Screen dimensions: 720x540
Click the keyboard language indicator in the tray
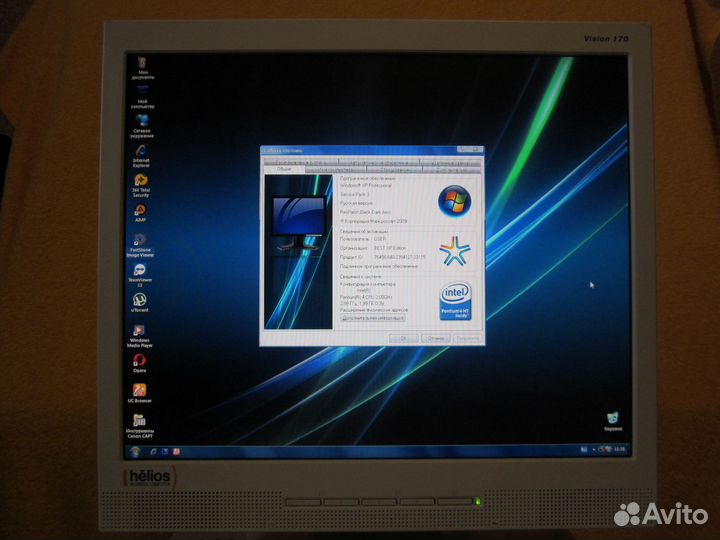point(584,449)
